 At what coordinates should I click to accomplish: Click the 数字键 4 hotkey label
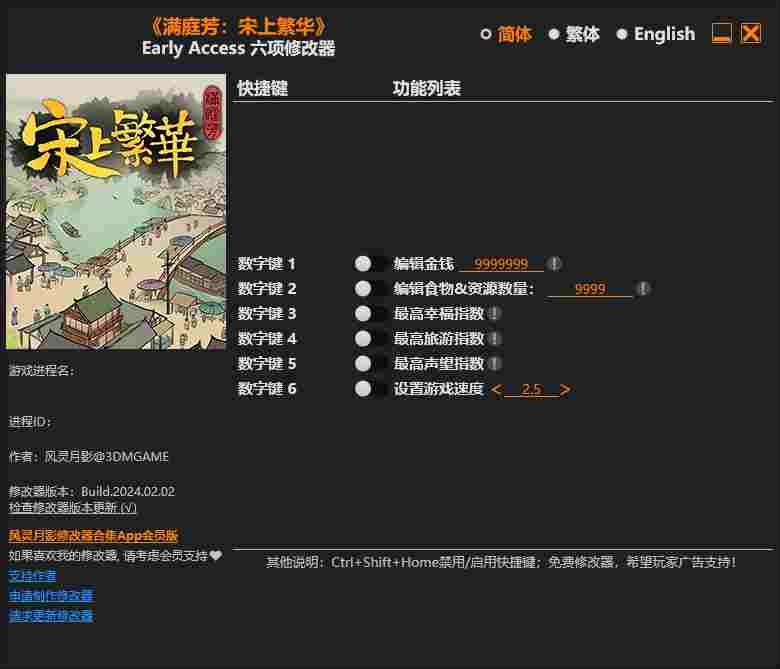tap(267, 339)
